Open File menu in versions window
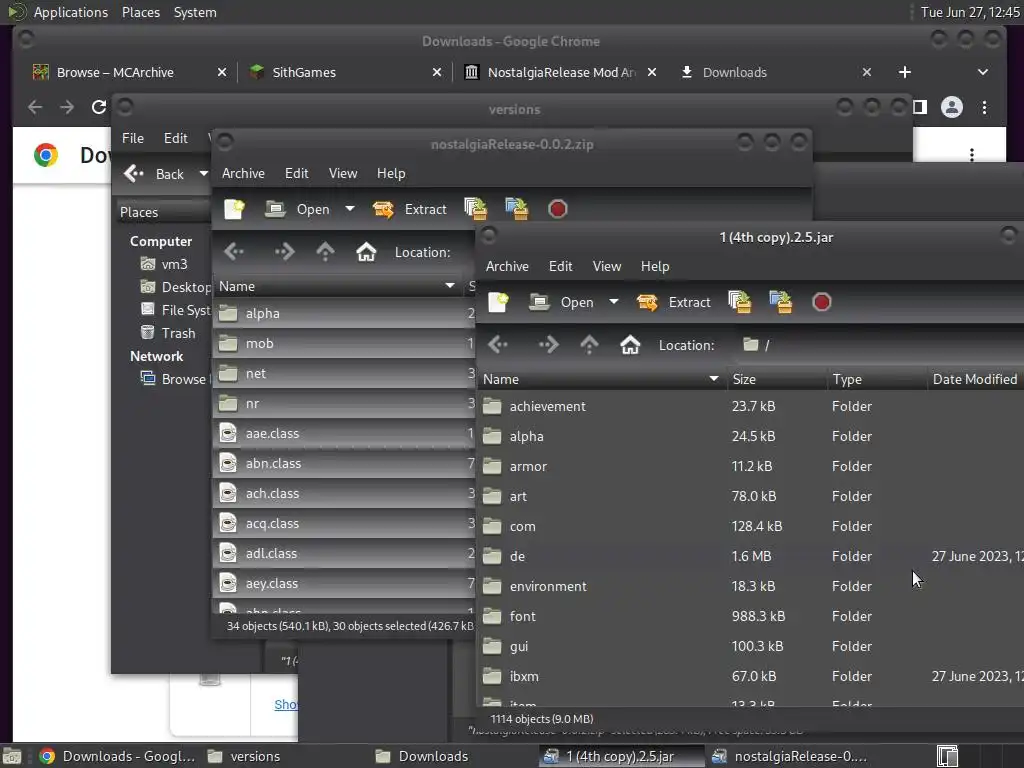 click(x=133, y=138)
